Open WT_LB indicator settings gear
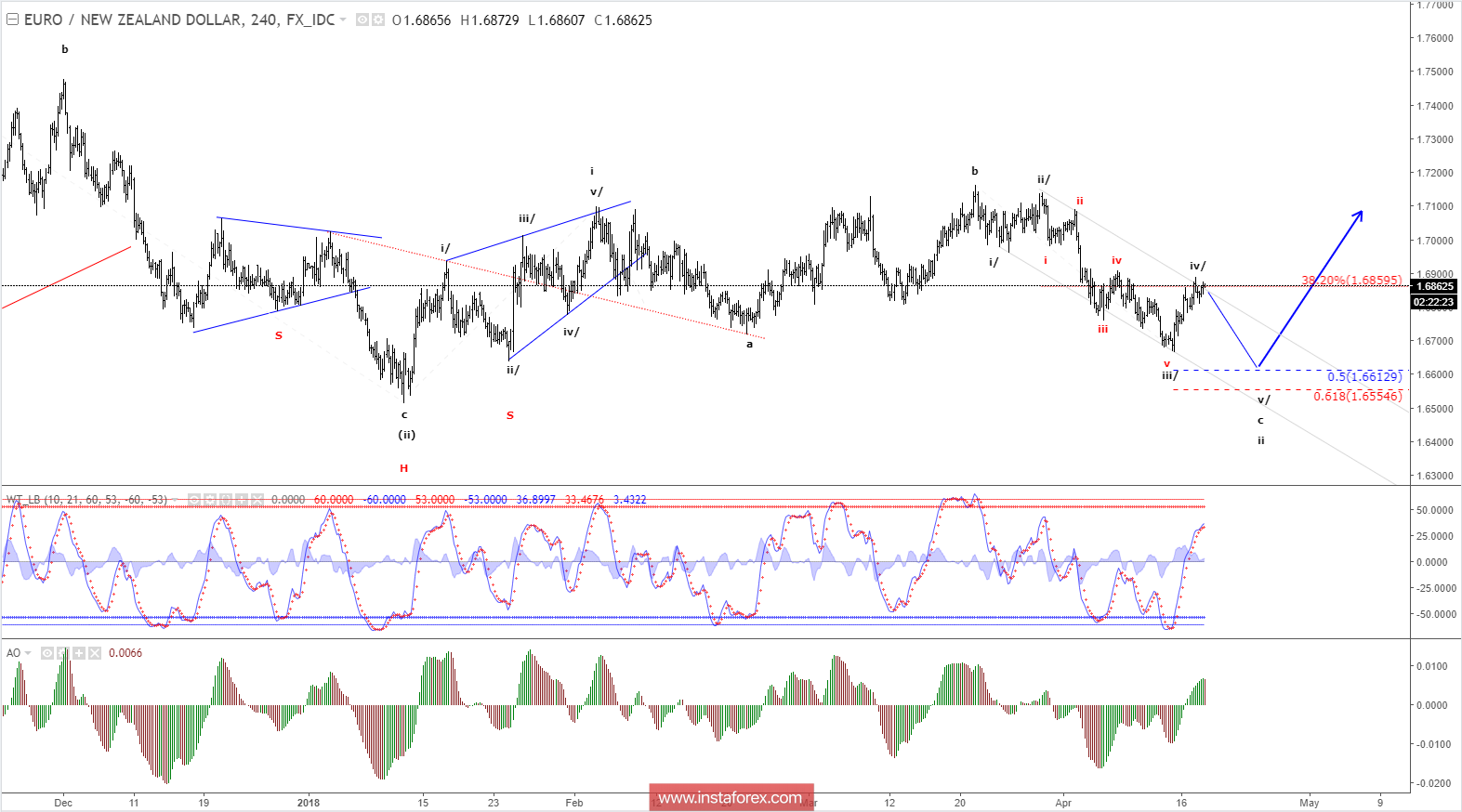The width and height of the screenshot is (1462, 812). (x=210, y=500)
